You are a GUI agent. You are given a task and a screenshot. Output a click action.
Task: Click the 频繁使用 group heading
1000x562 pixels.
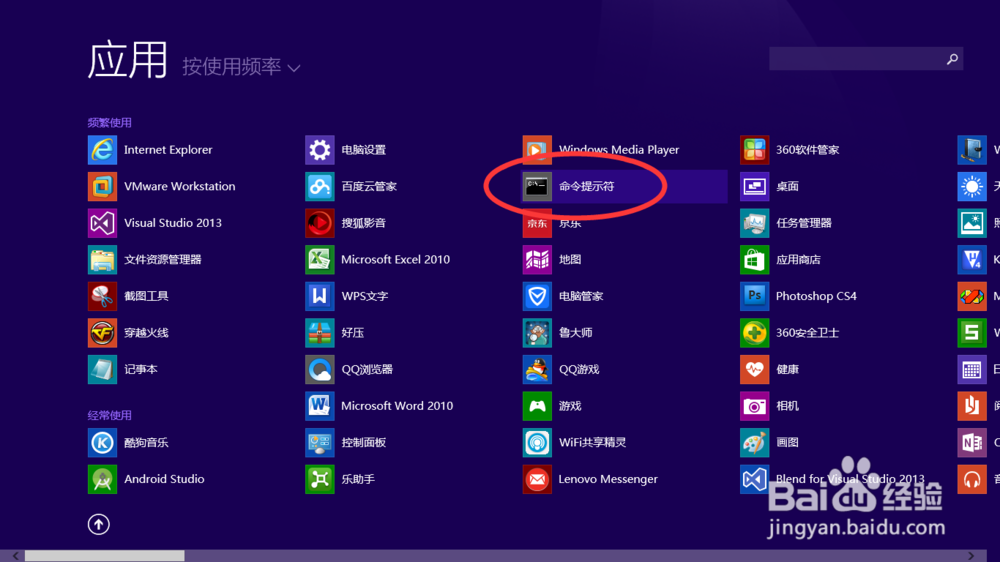[110, 122]
